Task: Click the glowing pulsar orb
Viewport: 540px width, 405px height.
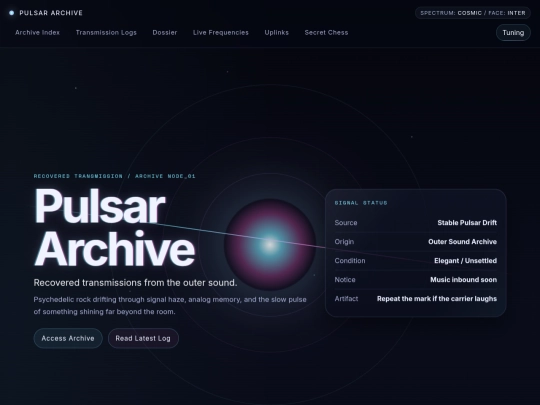Action: point(270,244)
